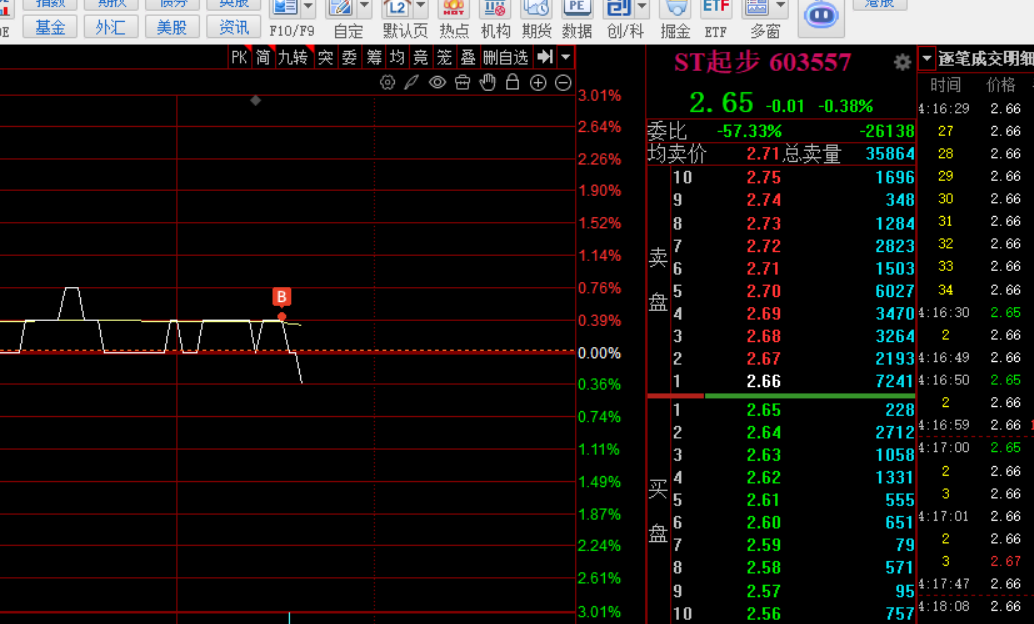Open the 外汇 (forex) section
The height and width of the screenshot is (624, 1034).
point(111,27)
